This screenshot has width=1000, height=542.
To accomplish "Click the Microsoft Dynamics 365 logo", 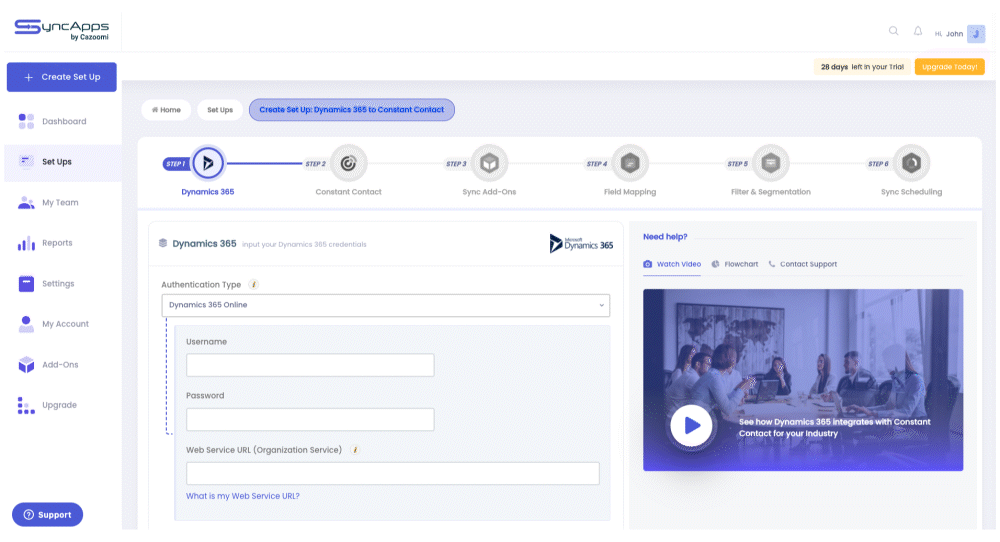I will (581, 244).
